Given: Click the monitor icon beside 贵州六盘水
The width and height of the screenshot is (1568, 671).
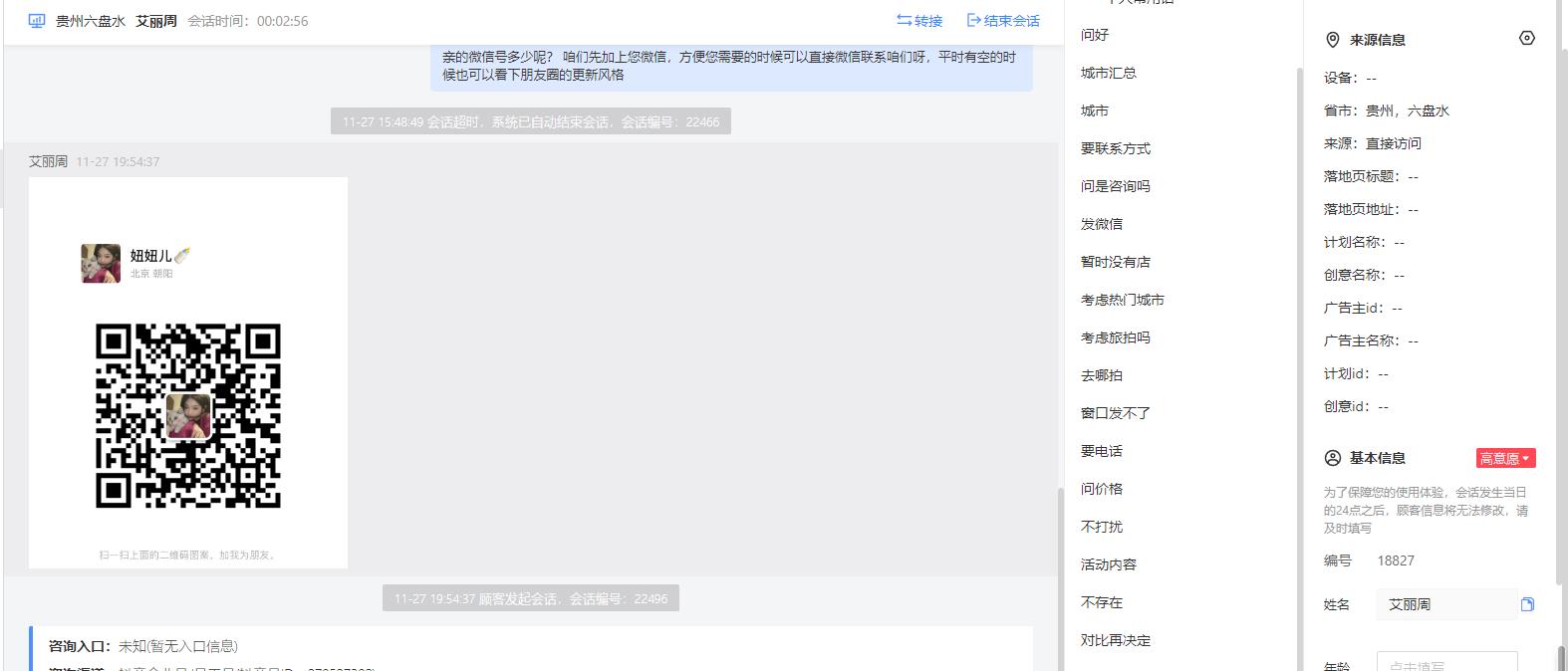Looking at the screenshot, I should point(37,21).
